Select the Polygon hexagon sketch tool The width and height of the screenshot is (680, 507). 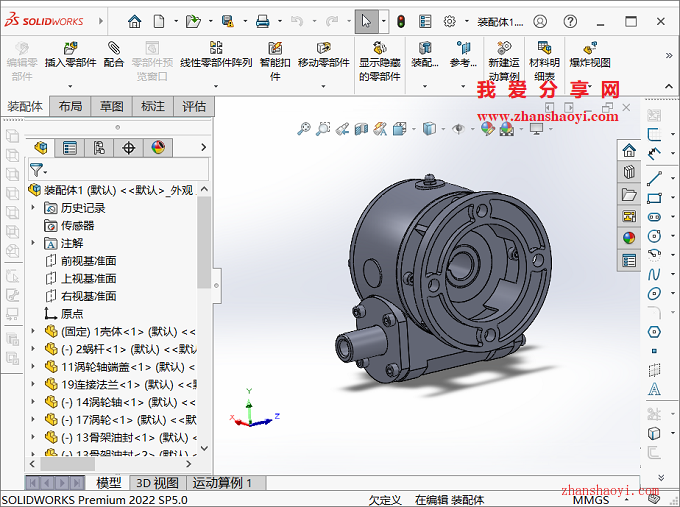pos(654,332)
